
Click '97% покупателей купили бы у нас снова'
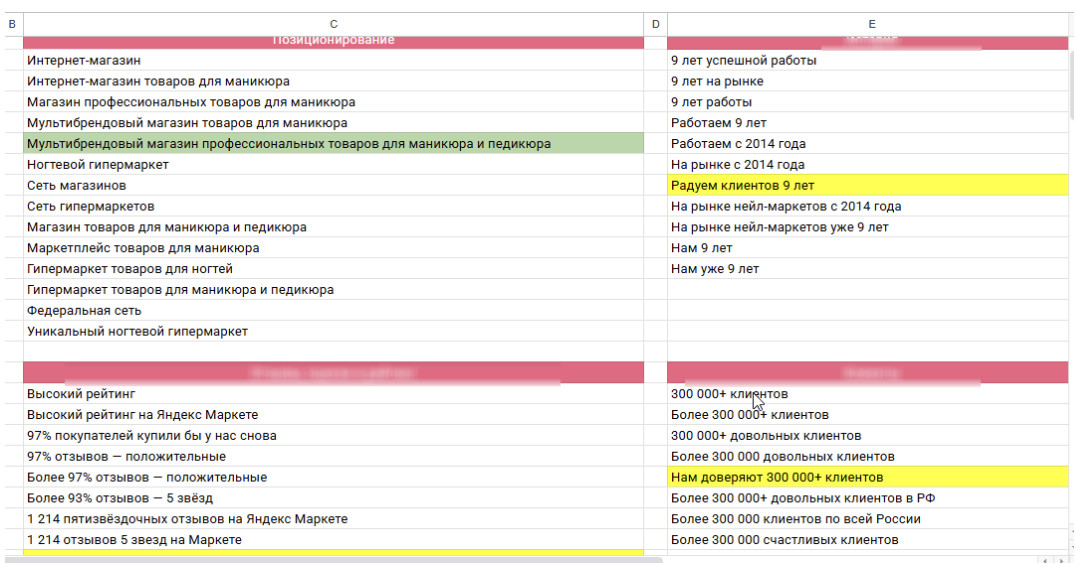coord(334,436)
